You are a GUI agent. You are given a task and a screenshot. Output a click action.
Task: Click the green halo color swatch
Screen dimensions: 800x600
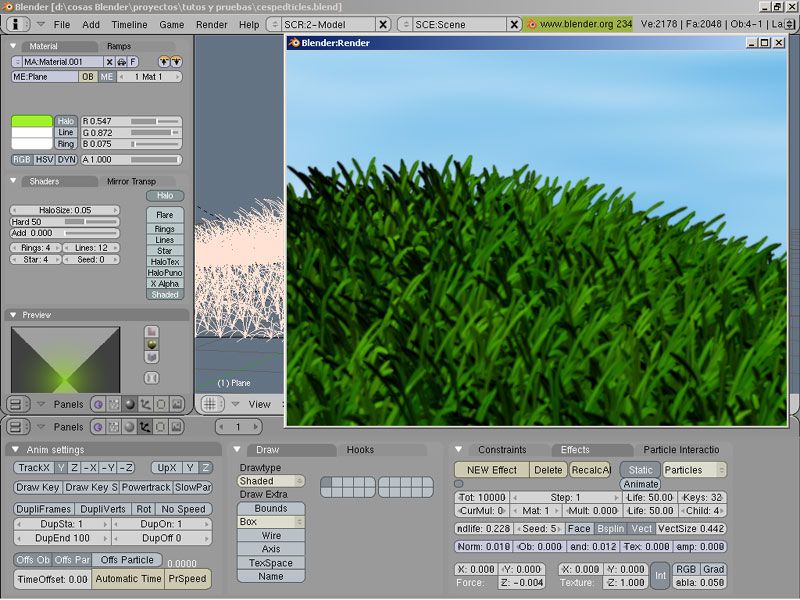click(32, 121)
